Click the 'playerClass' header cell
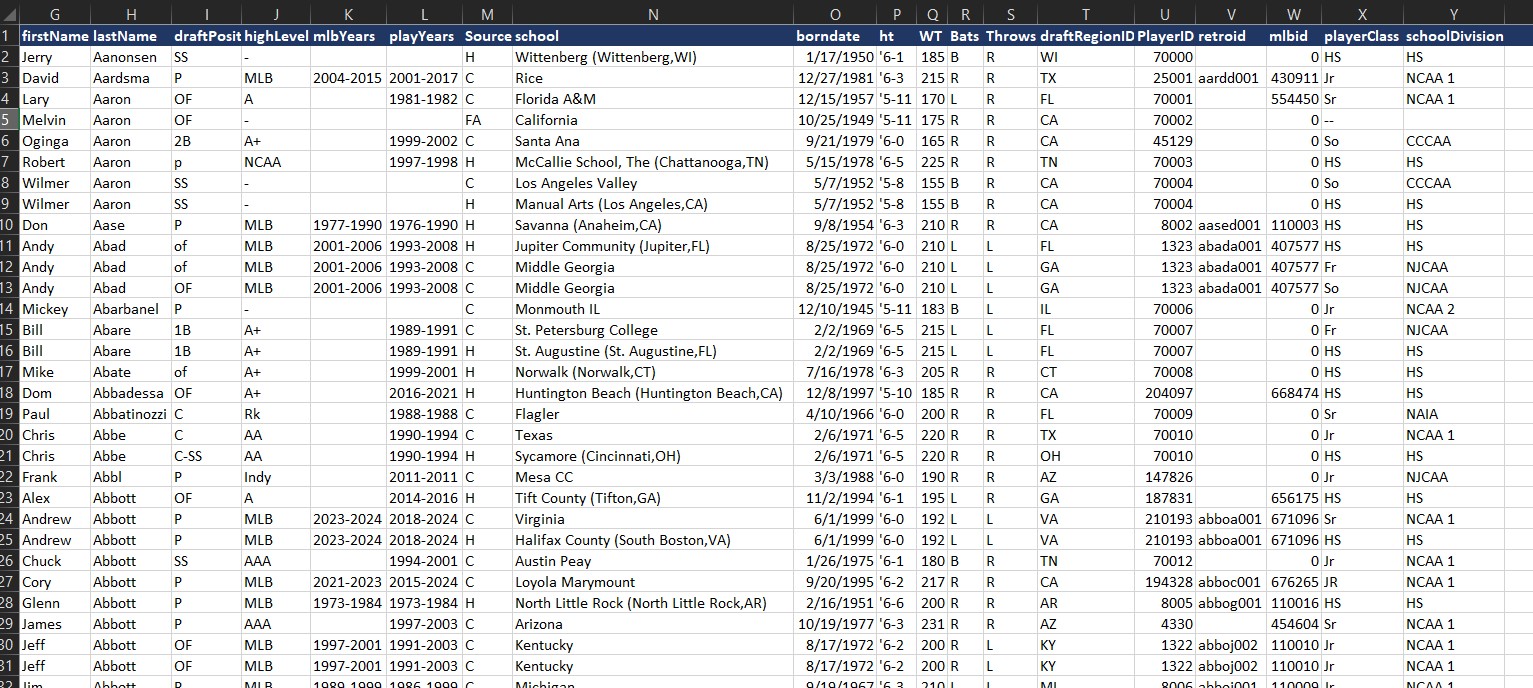Screen dimensions: 1533x688 (1361, 36)
